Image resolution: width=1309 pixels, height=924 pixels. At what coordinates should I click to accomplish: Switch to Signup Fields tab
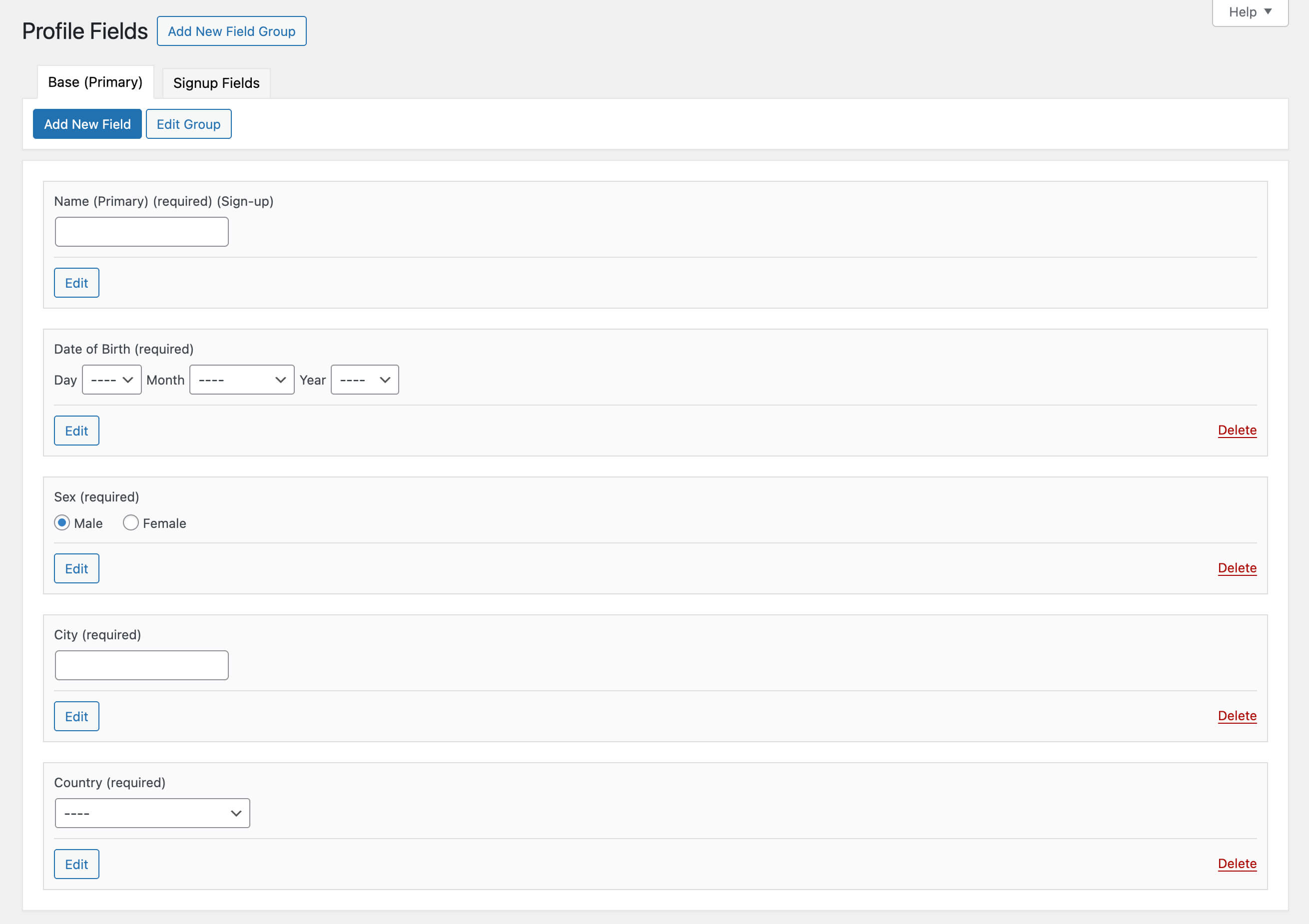(x=216, y=83)
